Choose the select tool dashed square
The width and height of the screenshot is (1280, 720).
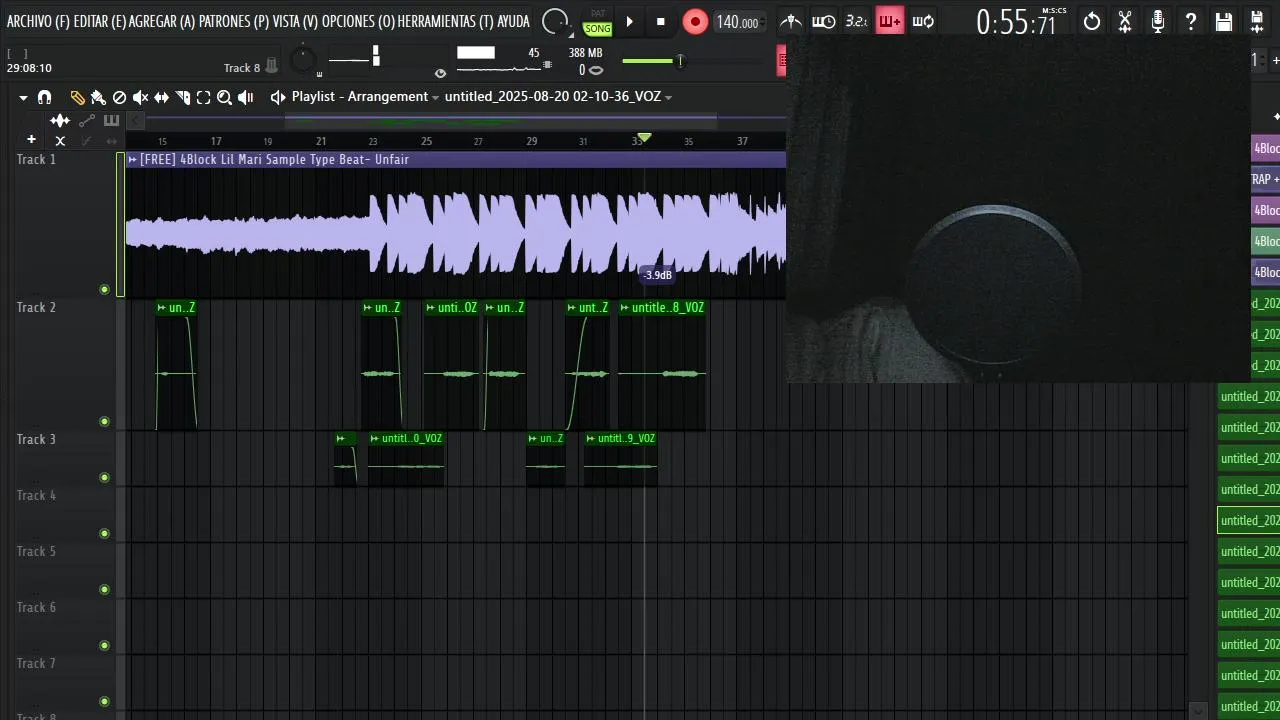click(203, 97)
